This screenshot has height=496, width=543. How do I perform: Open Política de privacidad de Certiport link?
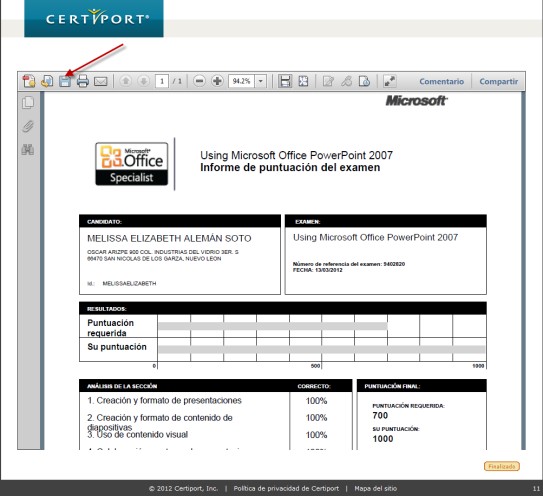[286, 488]
